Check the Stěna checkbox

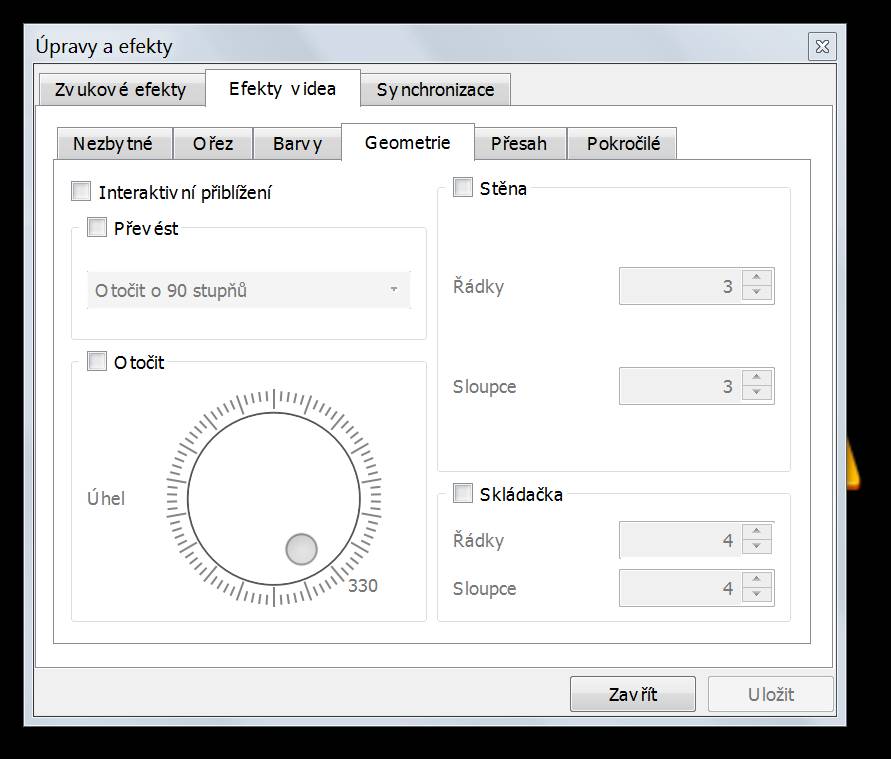tap(463, 187)
